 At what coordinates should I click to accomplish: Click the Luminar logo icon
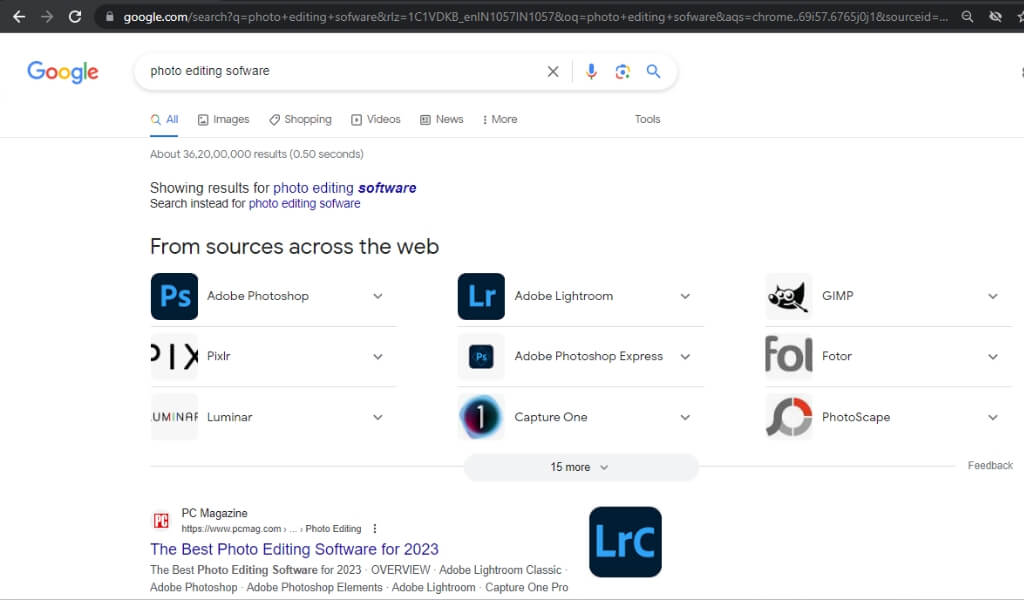click(174, 417)
